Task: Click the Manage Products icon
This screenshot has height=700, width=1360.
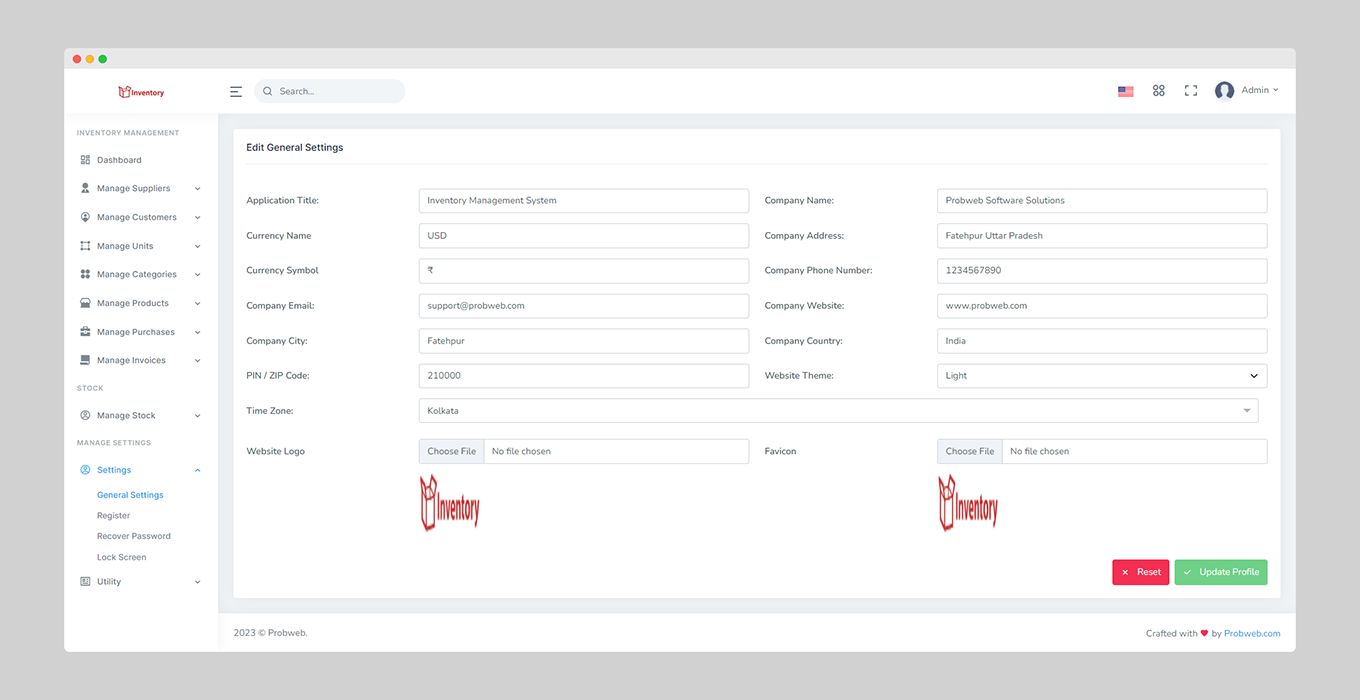Action: tap(85, 303)
